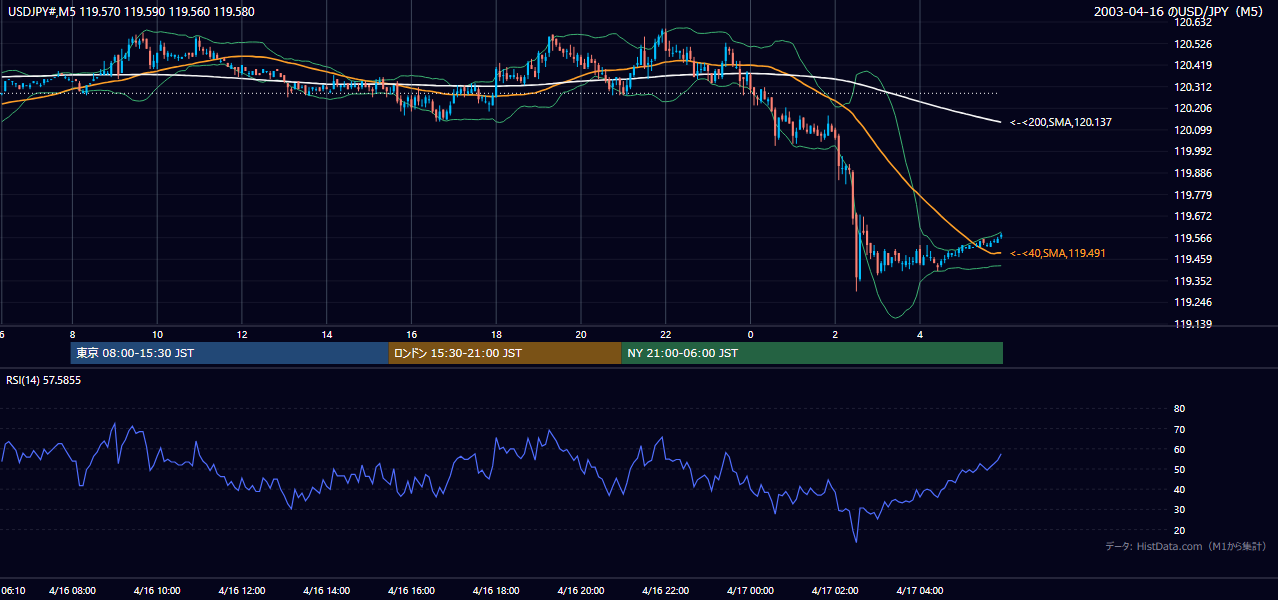Click the RSI(14) 57.5855 indicator label
Screen dimensions: 1278x600
click(x=43, y=381)
